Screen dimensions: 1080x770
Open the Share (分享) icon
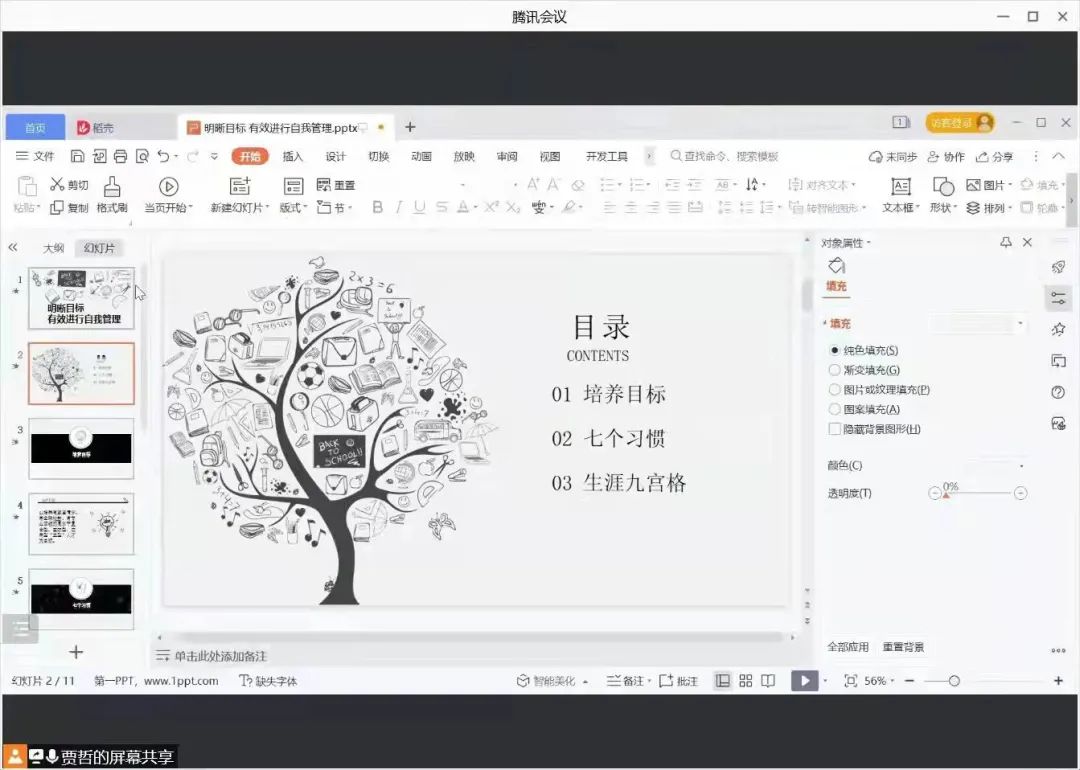pos(994,157)
